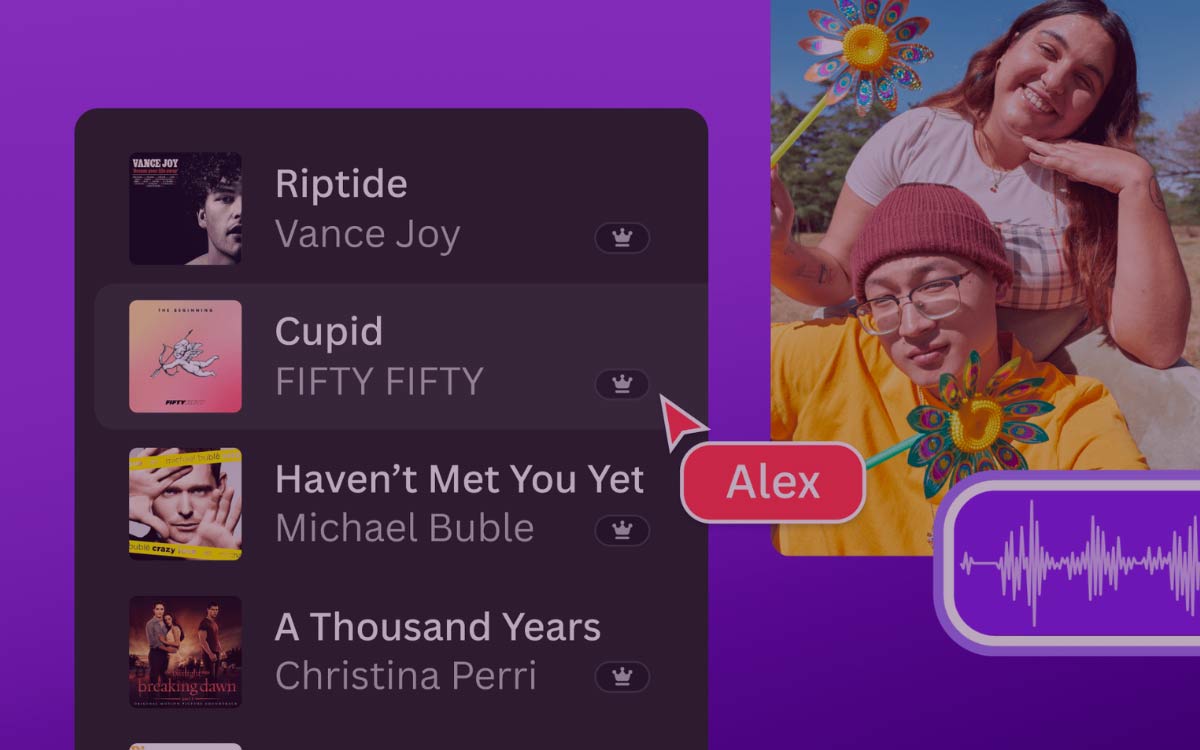Viewport: 1200px width, 750px height.
Task: Select the Haven't Met You Yet track
Action: 460,479
